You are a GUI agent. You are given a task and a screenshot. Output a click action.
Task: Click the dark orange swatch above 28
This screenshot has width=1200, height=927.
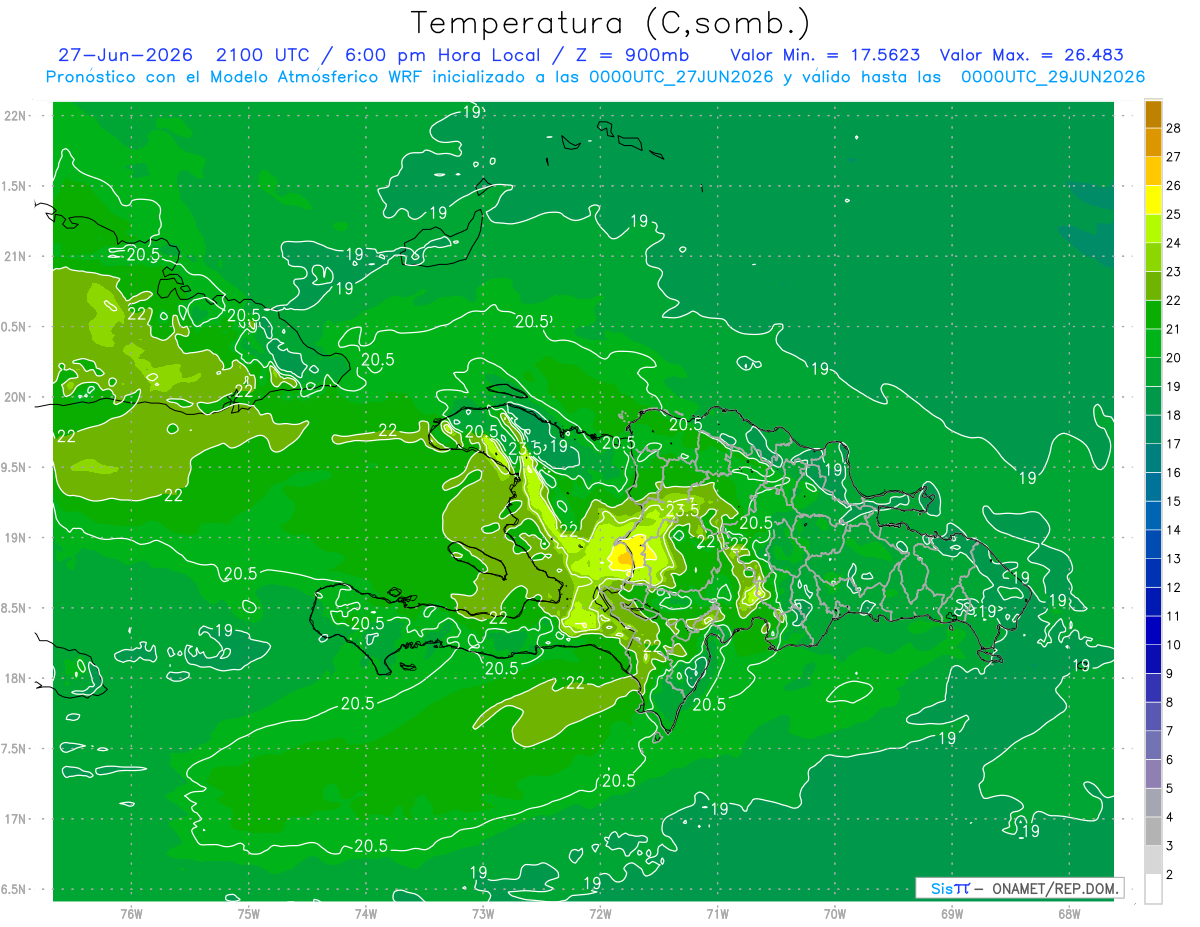(1153, 114)
